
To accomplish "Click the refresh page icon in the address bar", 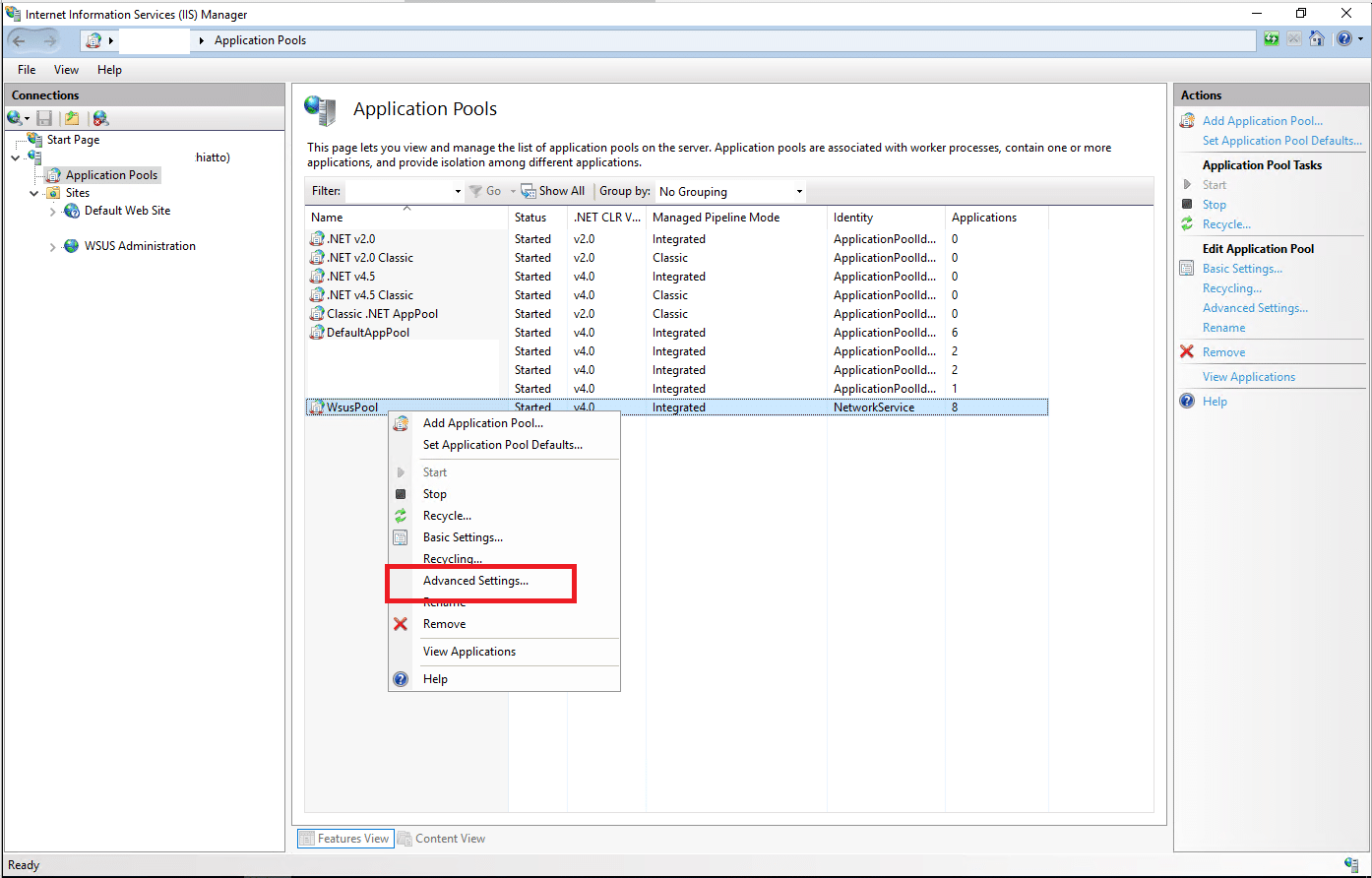I will coord(1272,39).
